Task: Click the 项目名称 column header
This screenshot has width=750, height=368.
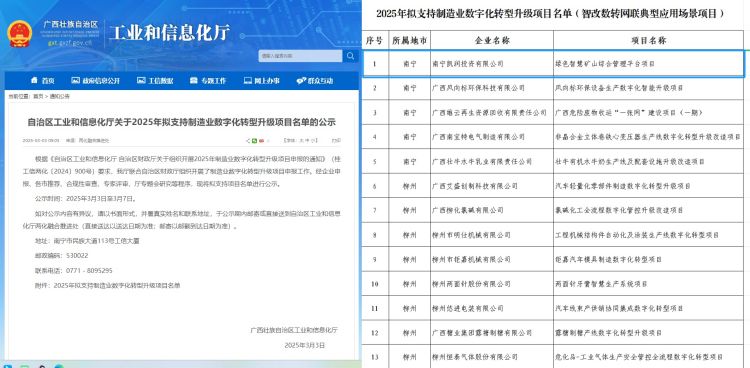Action: [649, 41]
